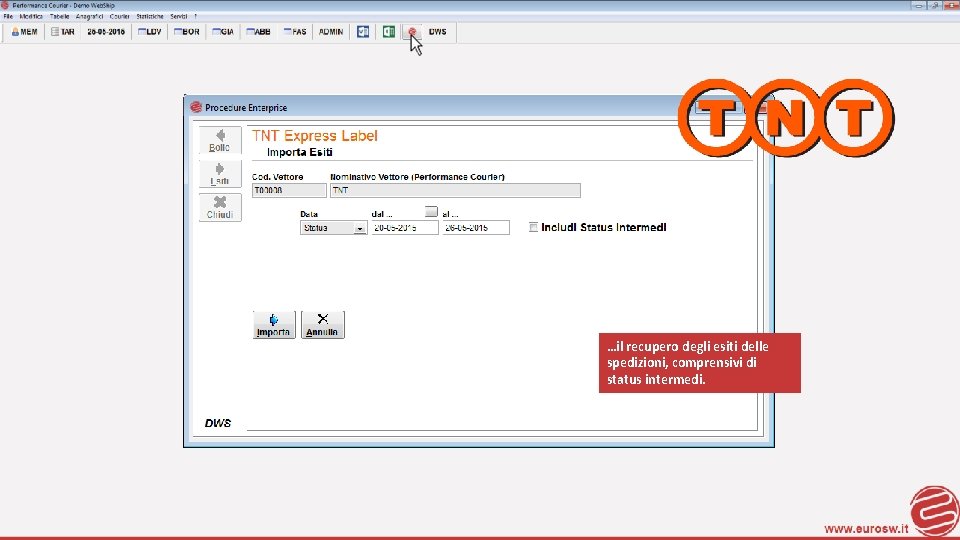Expand the Data Status dropdown

[x=359, y=228]
